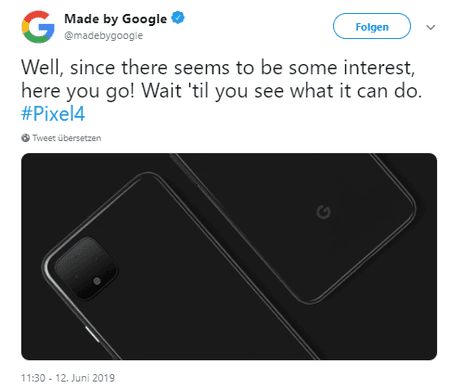Screen dimensions: 450x389
Task: Translate the tweet with Tweet übersetzen
Action: click(67, 138)
